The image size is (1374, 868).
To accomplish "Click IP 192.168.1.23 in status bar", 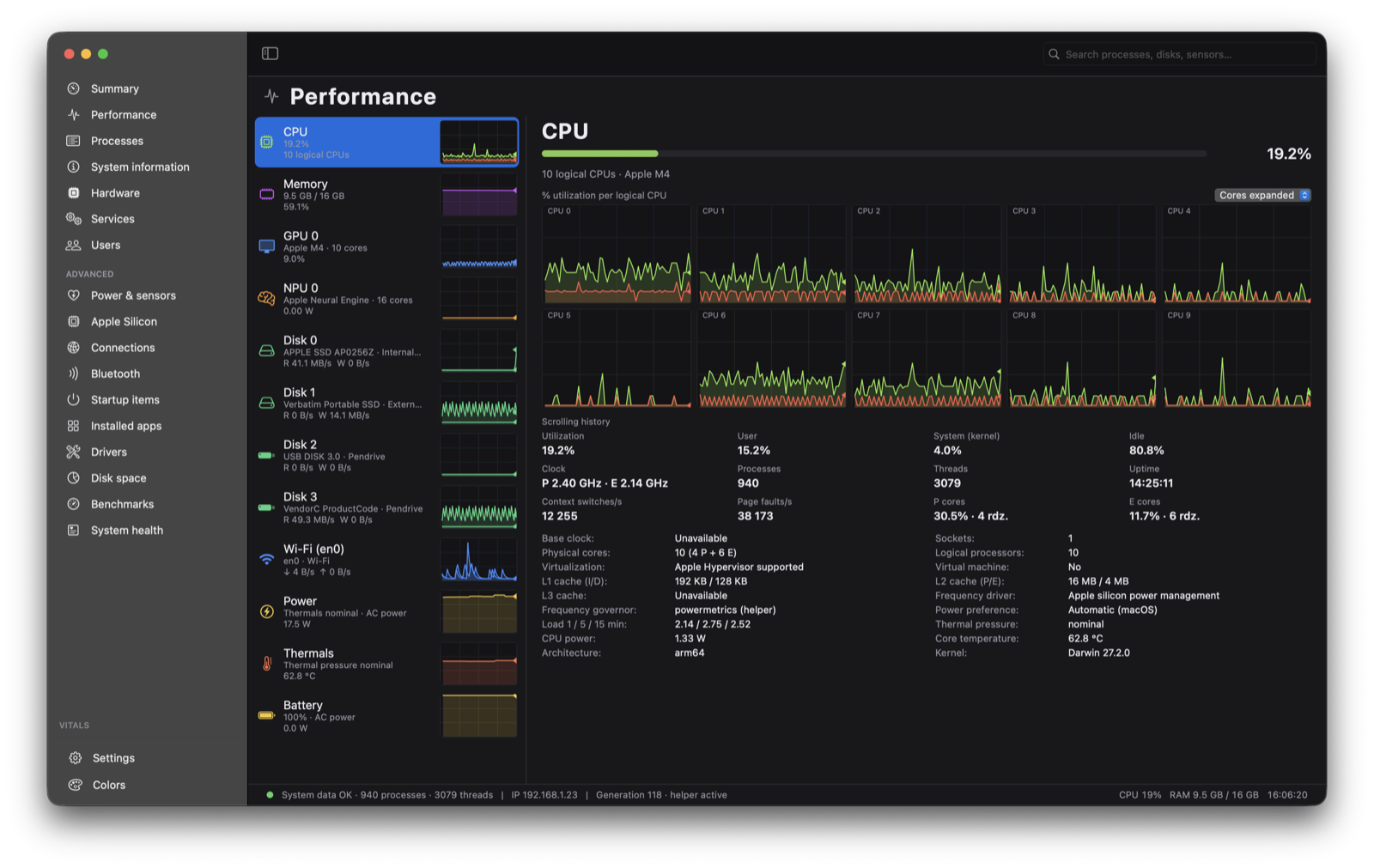I will (544, 795).
